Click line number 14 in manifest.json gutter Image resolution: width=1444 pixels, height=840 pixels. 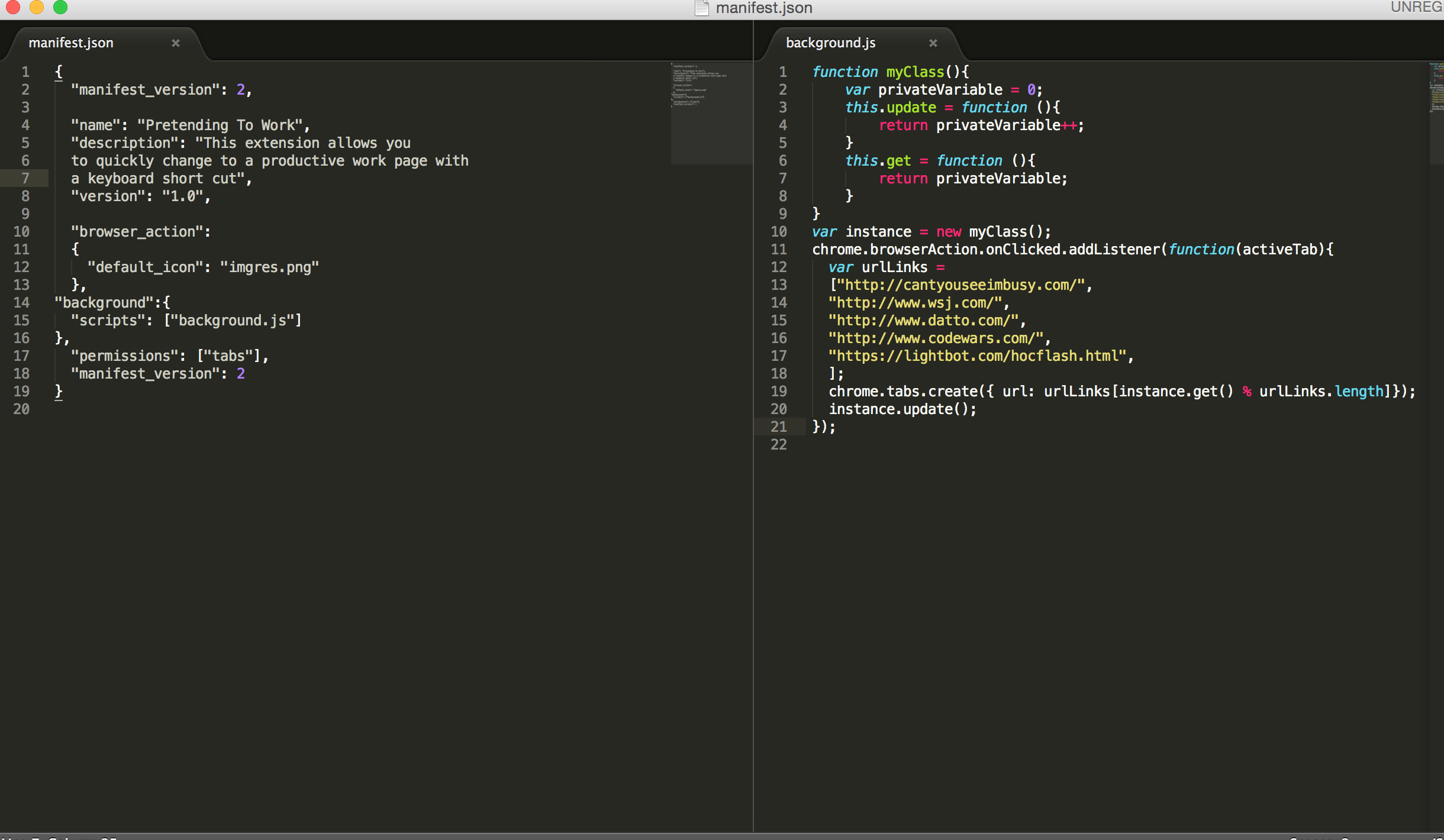pos(21,303)
